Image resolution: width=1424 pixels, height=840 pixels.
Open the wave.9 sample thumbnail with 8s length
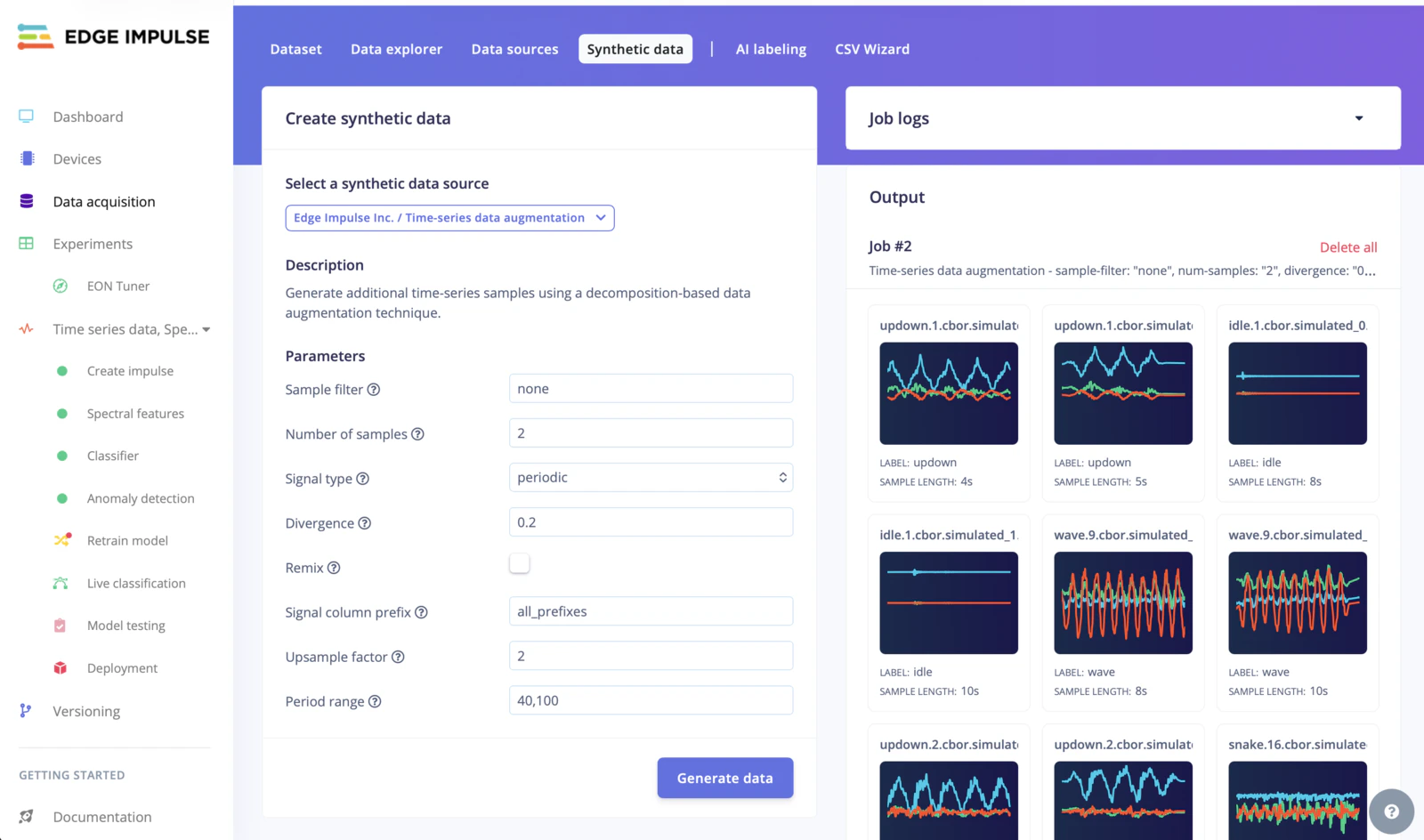1123,602
